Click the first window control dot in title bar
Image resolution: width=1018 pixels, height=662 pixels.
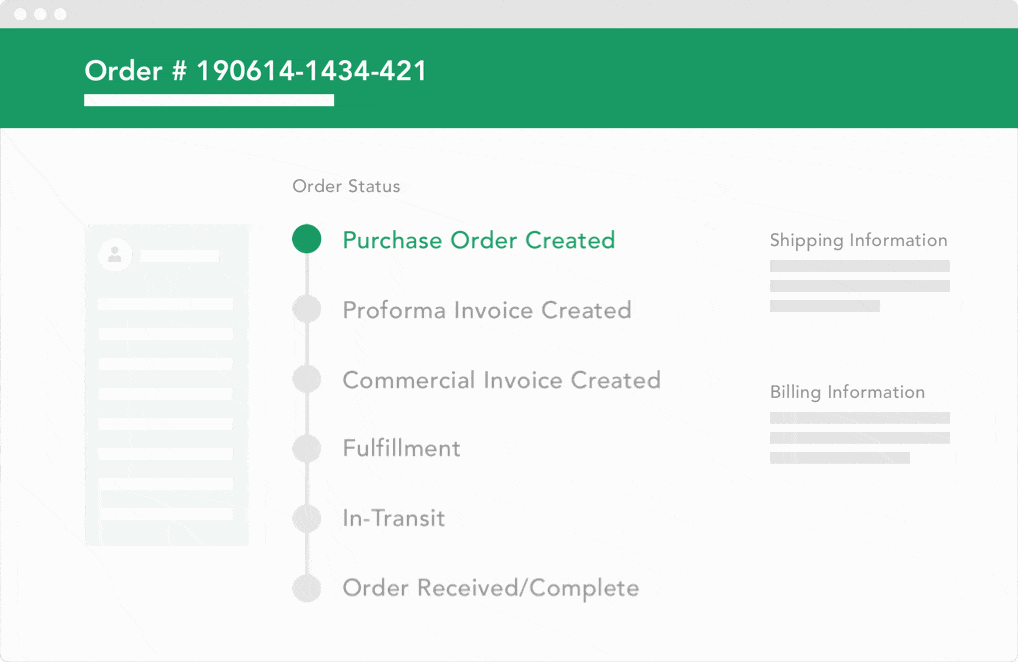point(20,14)
